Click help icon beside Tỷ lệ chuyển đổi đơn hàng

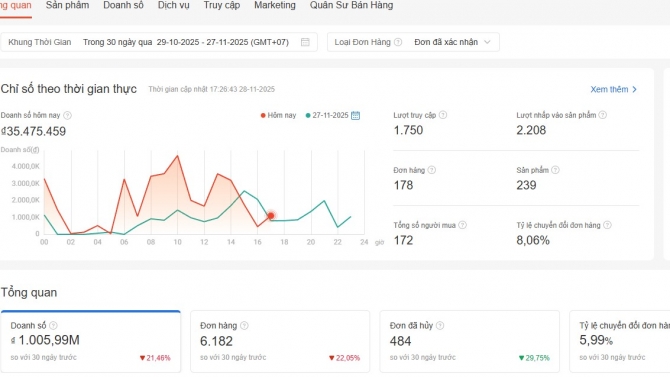[607, 225]
